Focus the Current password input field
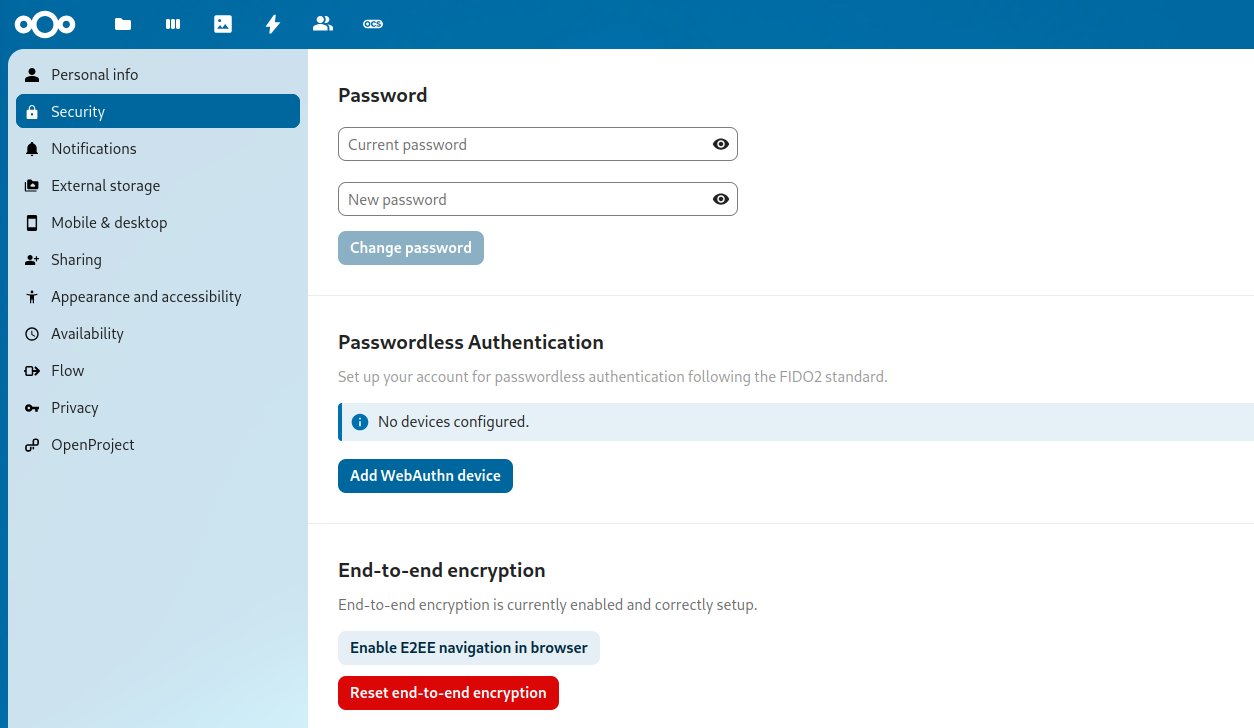The width and height of the screenshot is (1254, 728). [x=522, y=144]
